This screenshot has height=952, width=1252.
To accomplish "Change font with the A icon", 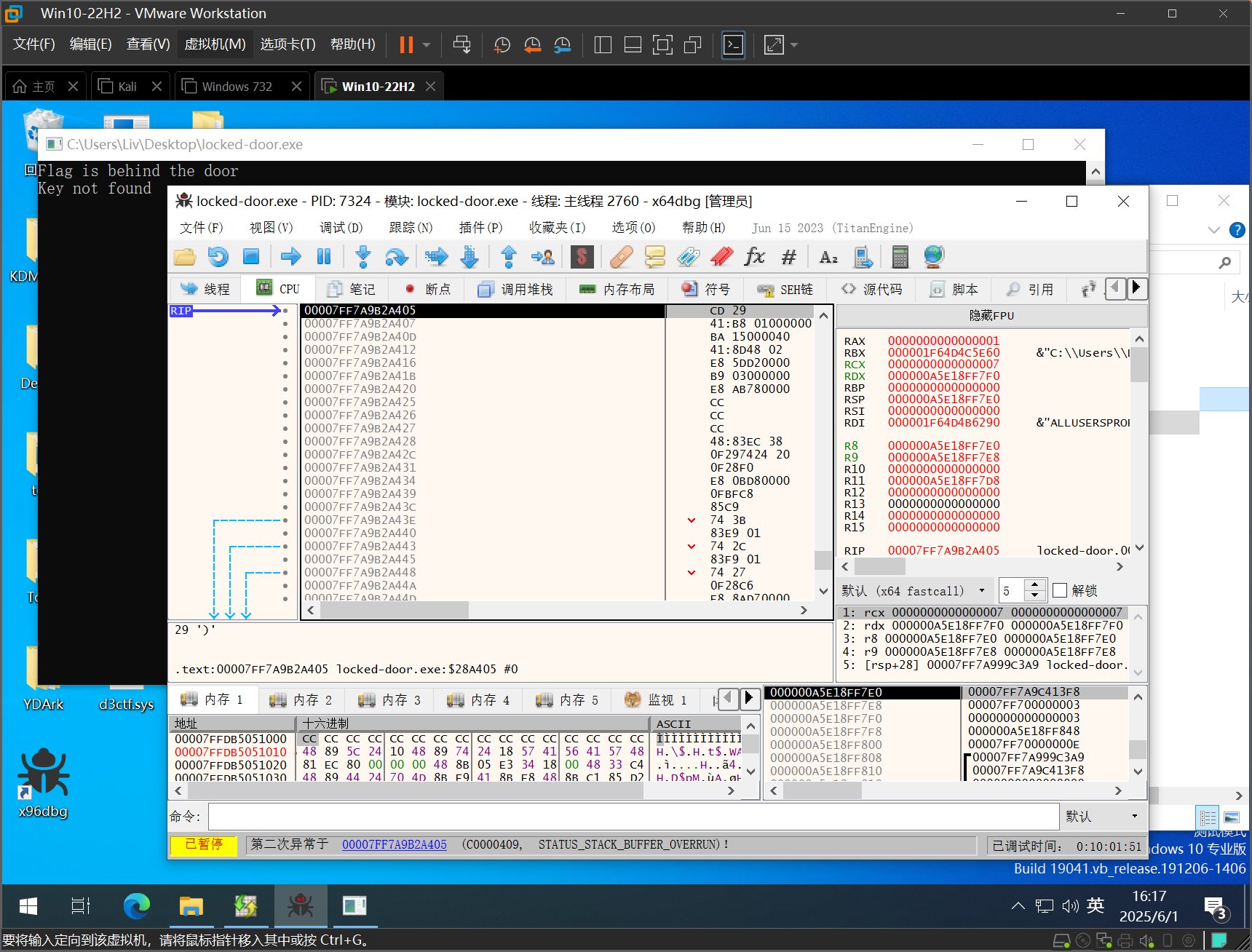I will click(828, 256).
